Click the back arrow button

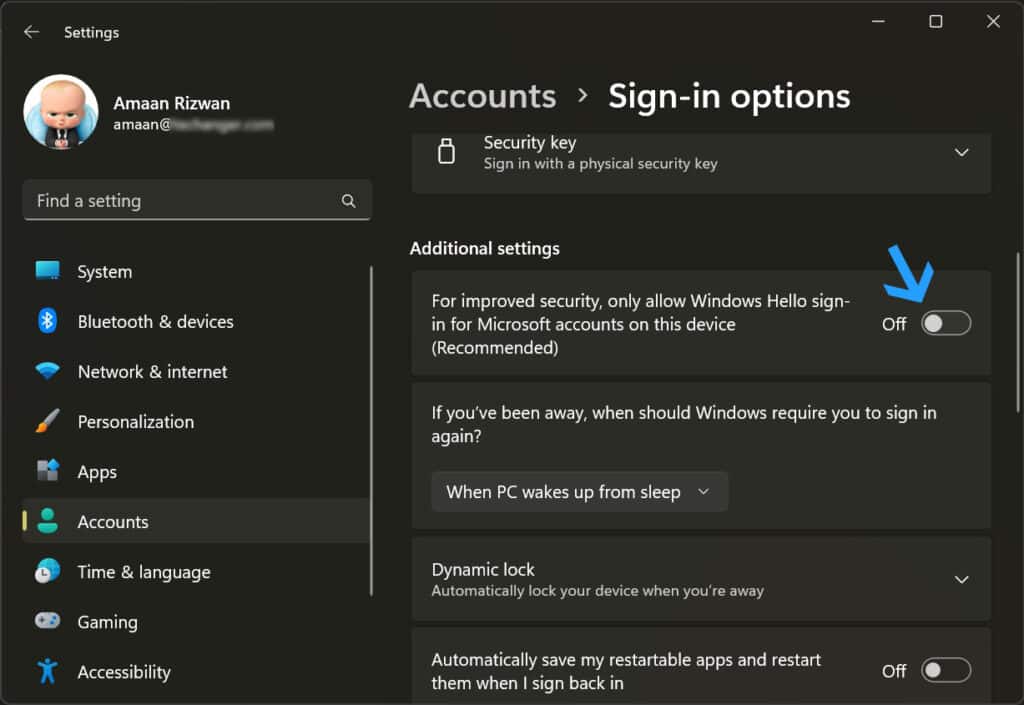[31, 31]
